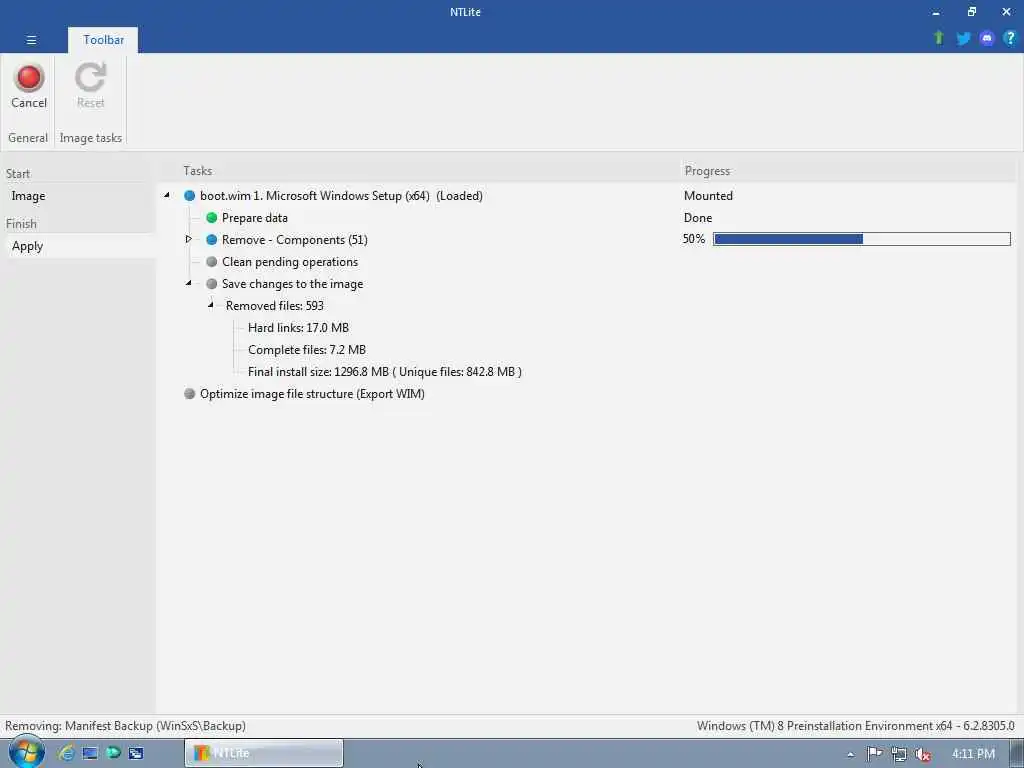Click the blue boot.wim status dot
The width and height of the screenshot is (1024, 768).
[189, 196]
